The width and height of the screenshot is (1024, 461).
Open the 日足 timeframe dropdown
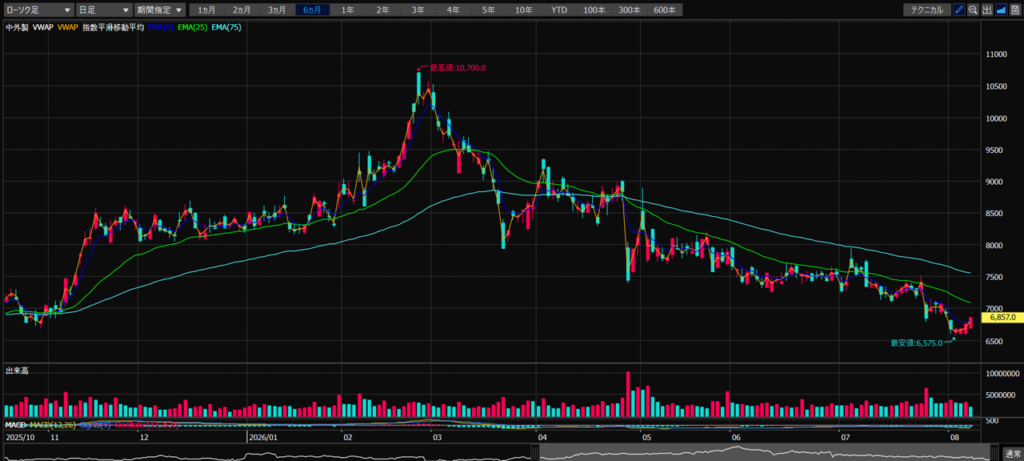click(x=103, y=10)
